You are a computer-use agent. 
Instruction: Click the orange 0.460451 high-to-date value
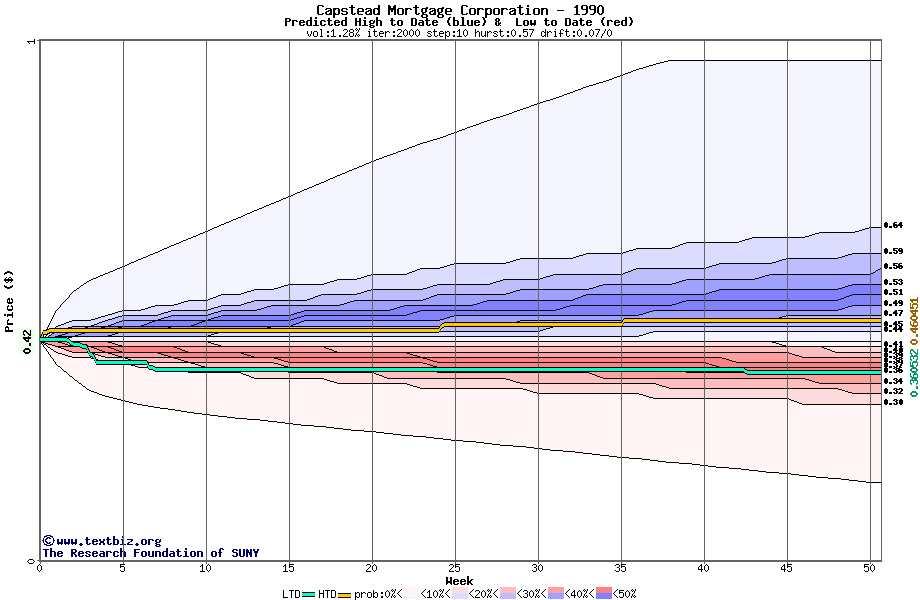(x=914, y=321)
